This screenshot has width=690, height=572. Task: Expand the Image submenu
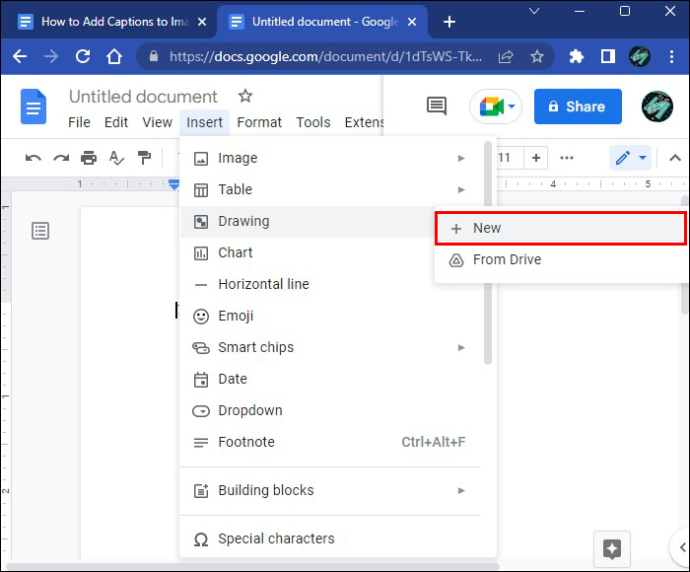tap(330, 158)
